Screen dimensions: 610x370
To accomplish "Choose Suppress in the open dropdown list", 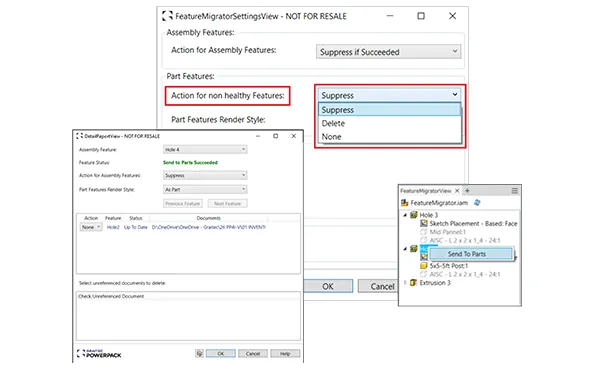I will click(389, 110).
